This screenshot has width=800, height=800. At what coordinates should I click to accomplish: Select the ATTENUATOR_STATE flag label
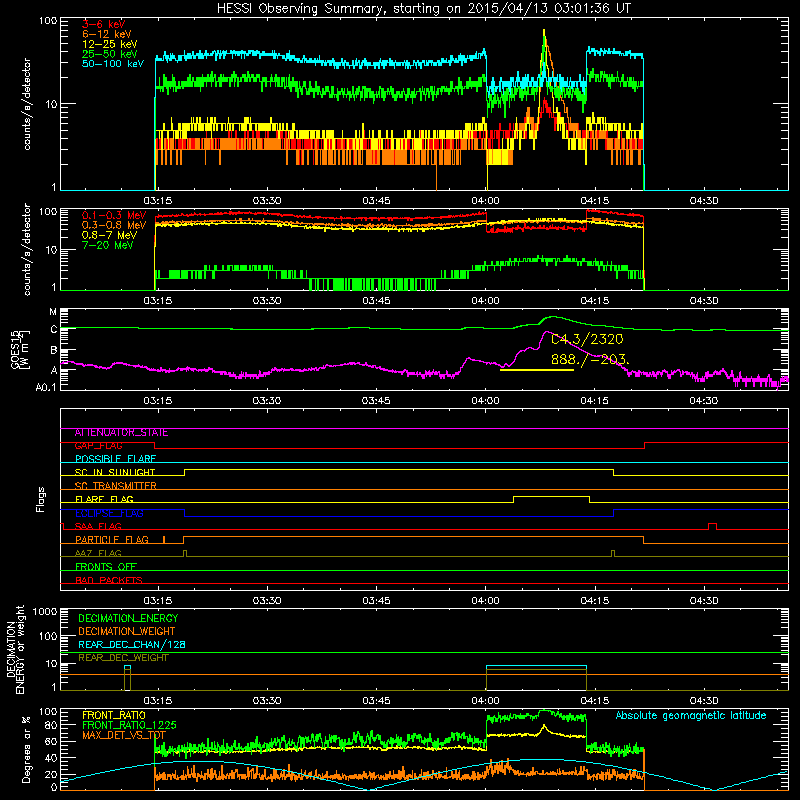point(121,433)
